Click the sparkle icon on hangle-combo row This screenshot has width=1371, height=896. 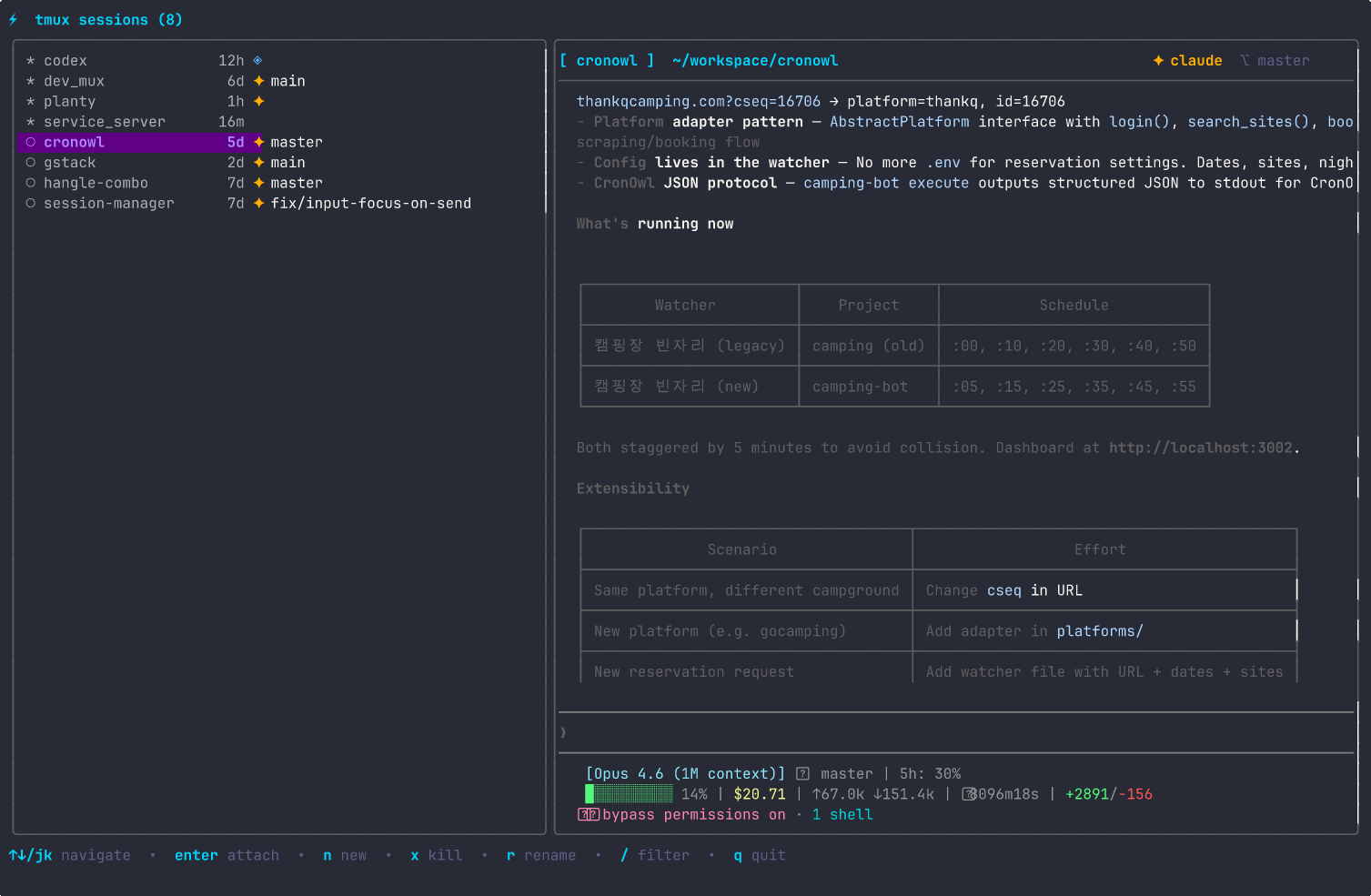258,183
